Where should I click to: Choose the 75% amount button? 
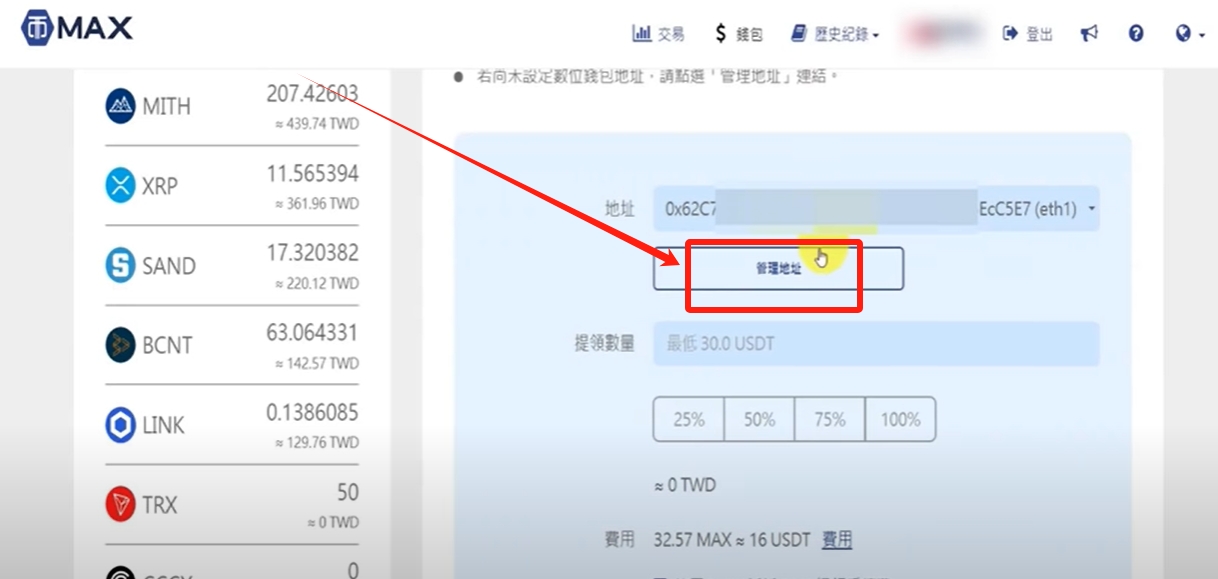[x=830, y=420]
